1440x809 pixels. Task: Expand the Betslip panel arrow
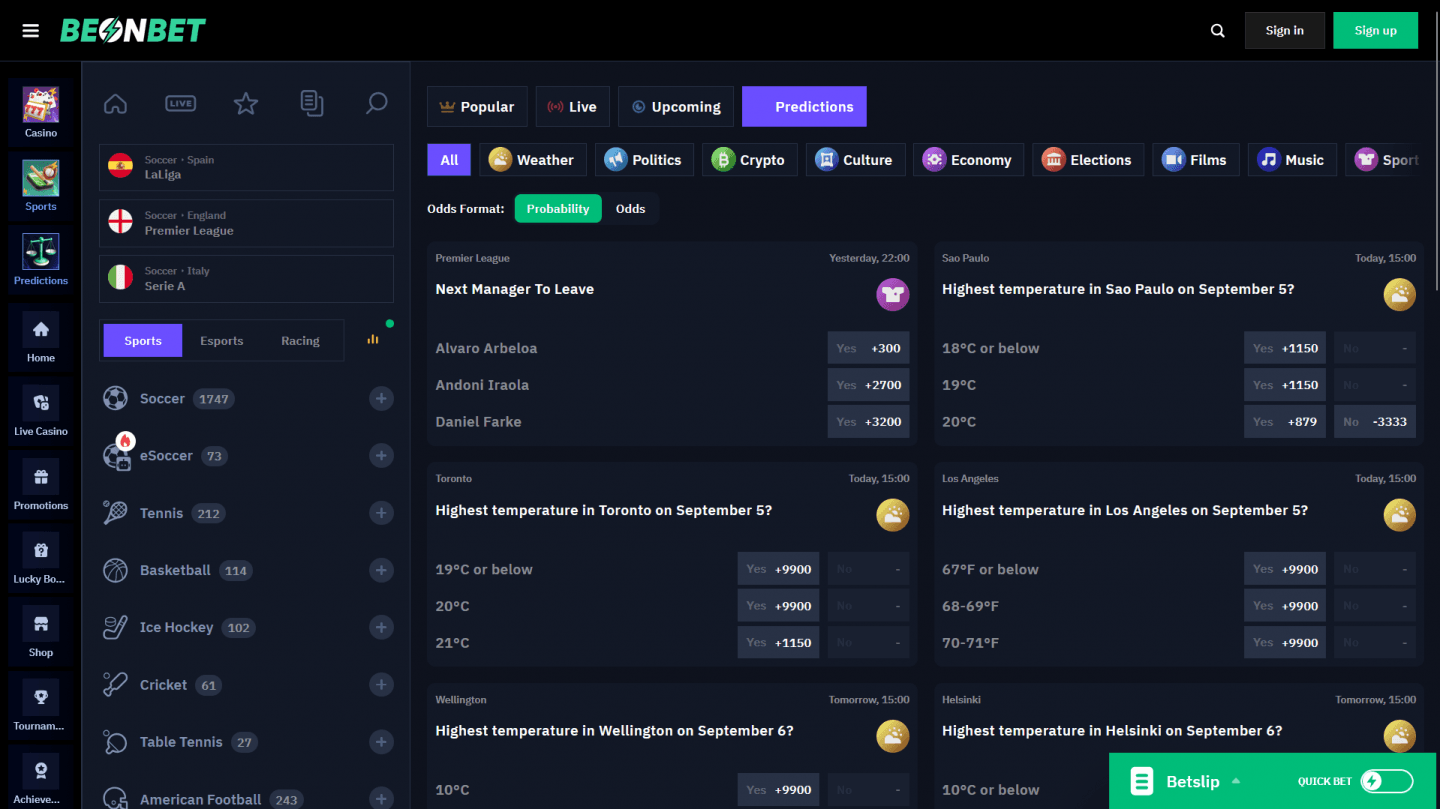click(1236, 781)
